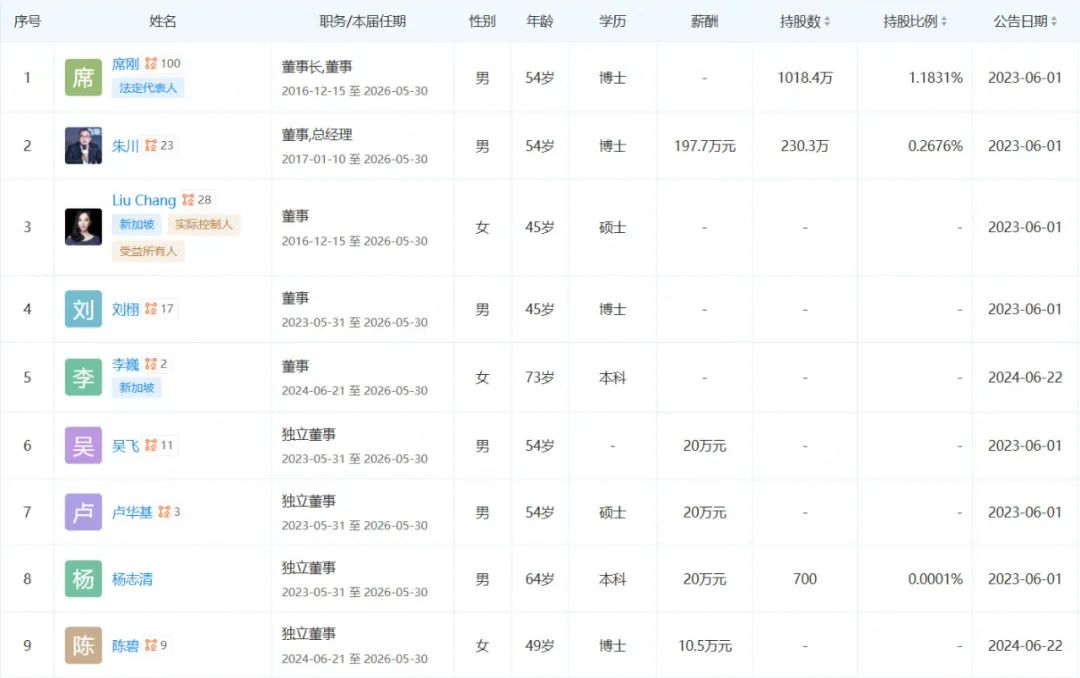Open the profile link for 吴飞
Screen dimensions: 1080x678
(125, 446)
